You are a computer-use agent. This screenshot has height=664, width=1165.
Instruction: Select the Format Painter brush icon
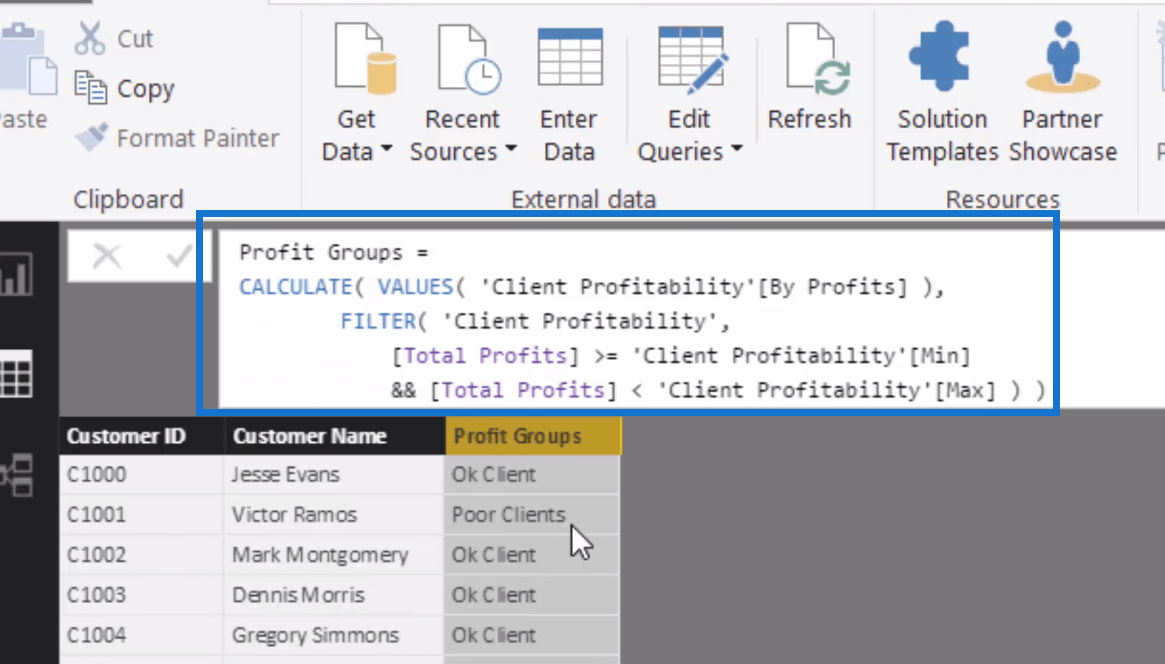91,137
